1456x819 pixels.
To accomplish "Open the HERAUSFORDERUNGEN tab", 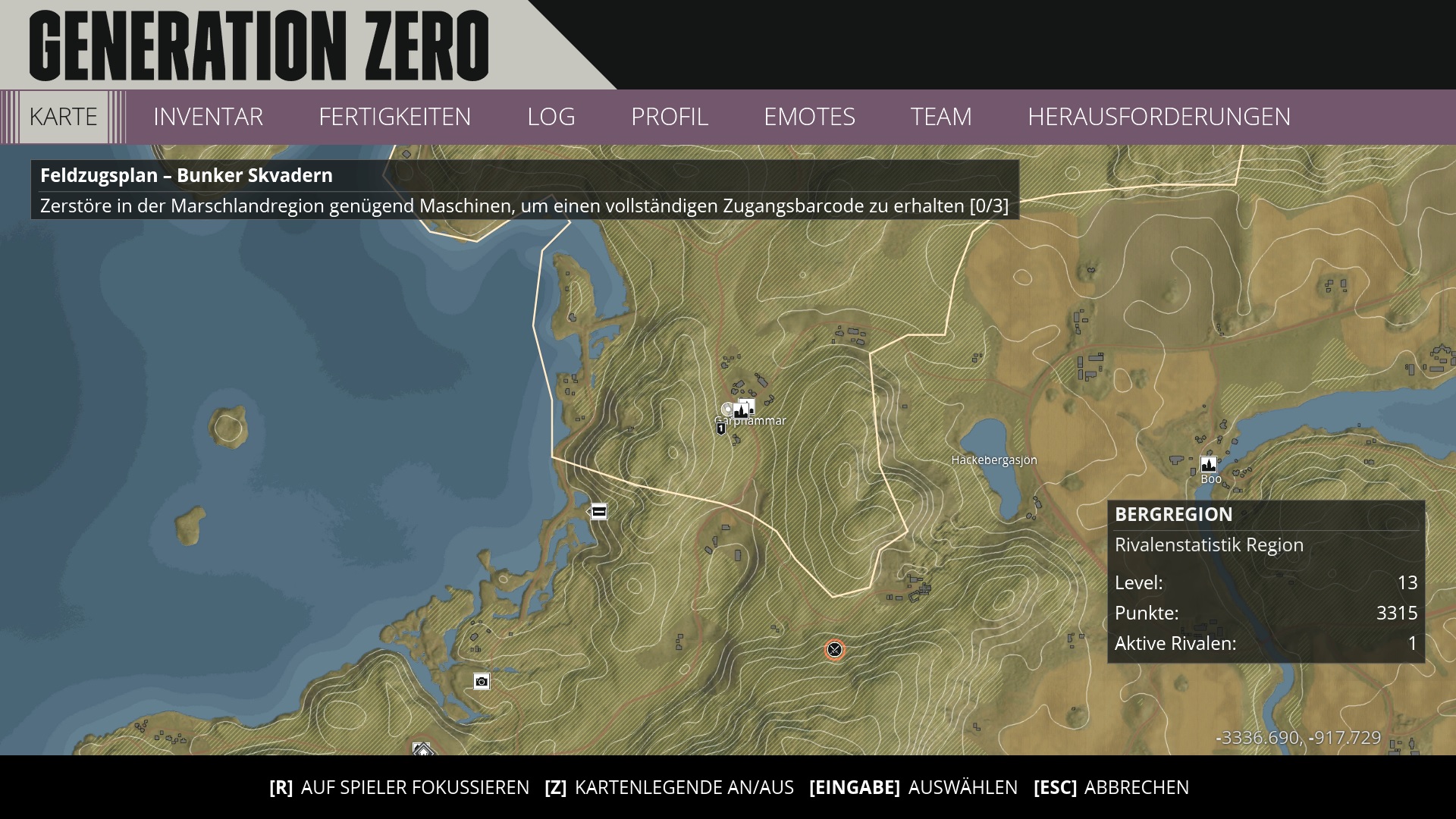I will coord(1159,117).
